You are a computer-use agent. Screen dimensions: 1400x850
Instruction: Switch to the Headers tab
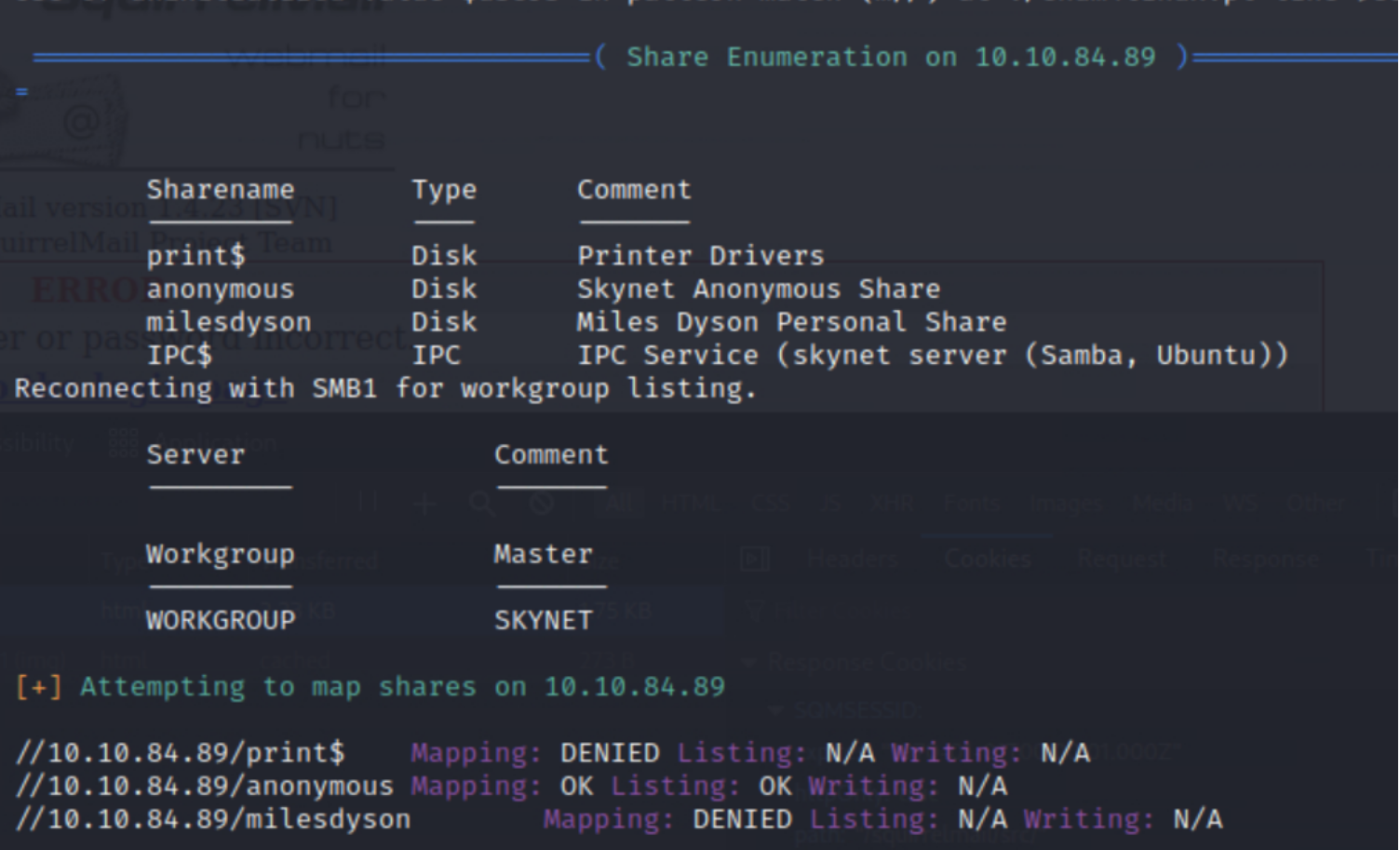[853, 559]
